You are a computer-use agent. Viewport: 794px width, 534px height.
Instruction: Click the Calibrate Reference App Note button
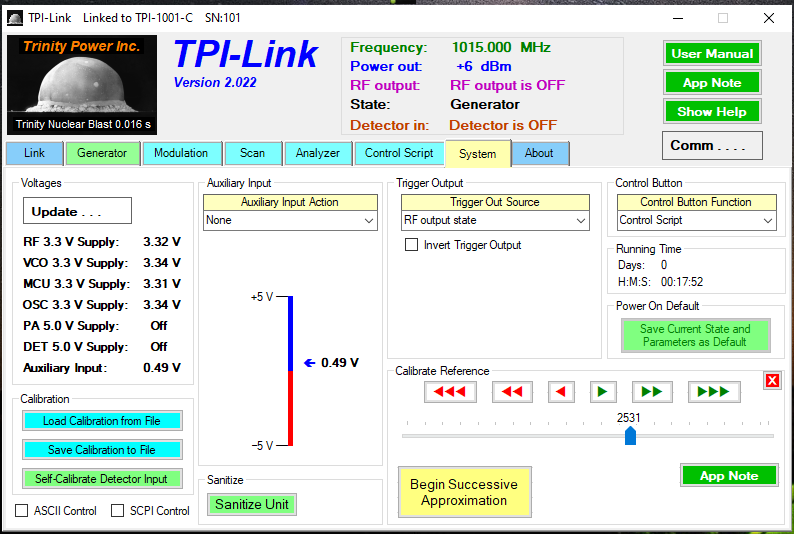(x=729, y=476)
